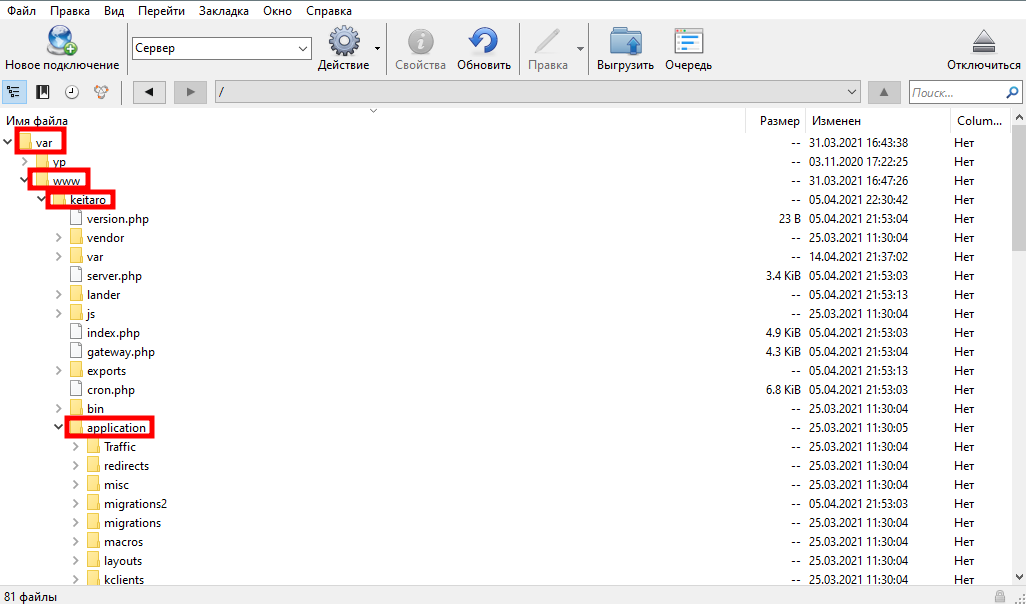This screenshot has height=604, width=1026.
Task: Click the Обновить refresh icon
Action: coord(484,42)
